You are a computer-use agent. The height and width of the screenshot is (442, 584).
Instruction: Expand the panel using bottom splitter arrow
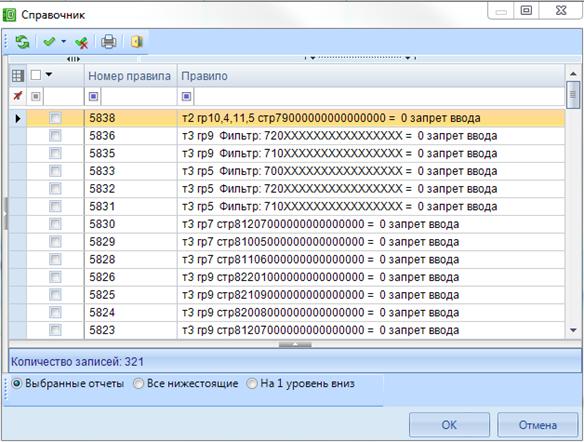coord(295,344)
